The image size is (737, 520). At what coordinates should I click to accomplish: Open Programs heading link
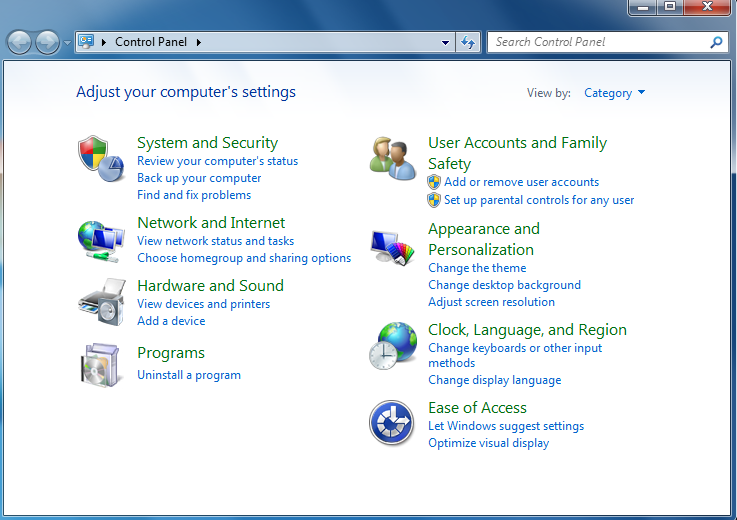click(x=171, y=353)
